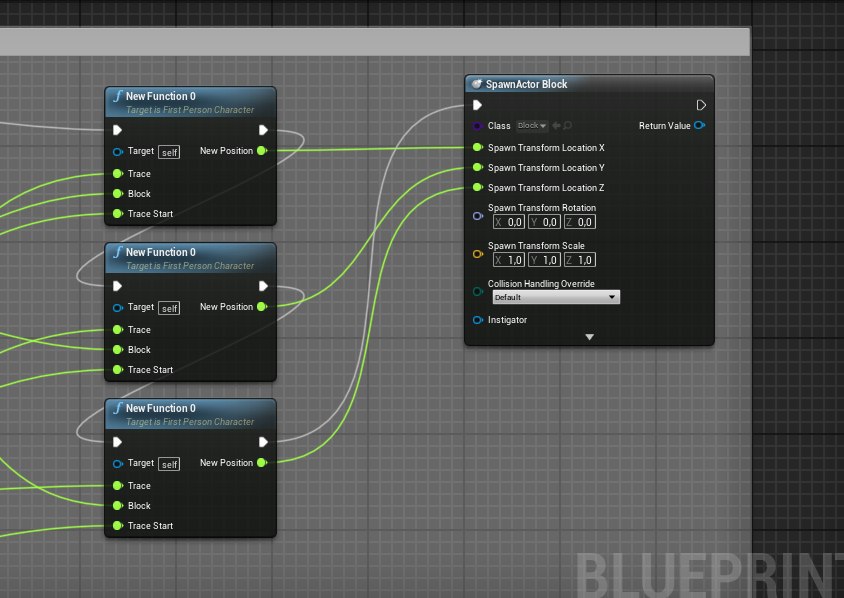Viewport: 844px width, 598px height.
Task: Click Trace Start pin of node feeding Location X
Action: (x=118, y=214)
